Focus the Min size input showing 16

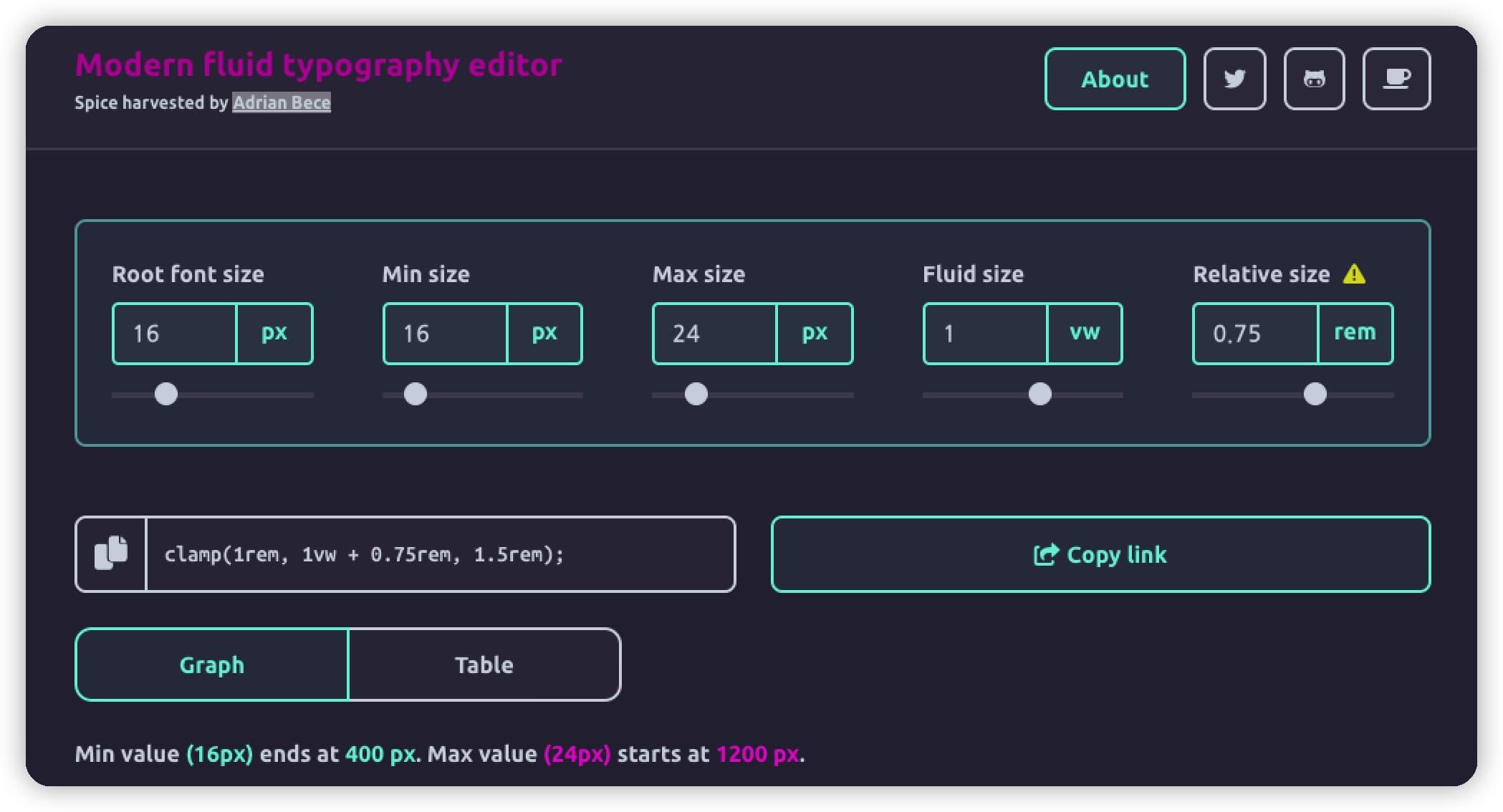pyautogui.click(x=446, y=334)
